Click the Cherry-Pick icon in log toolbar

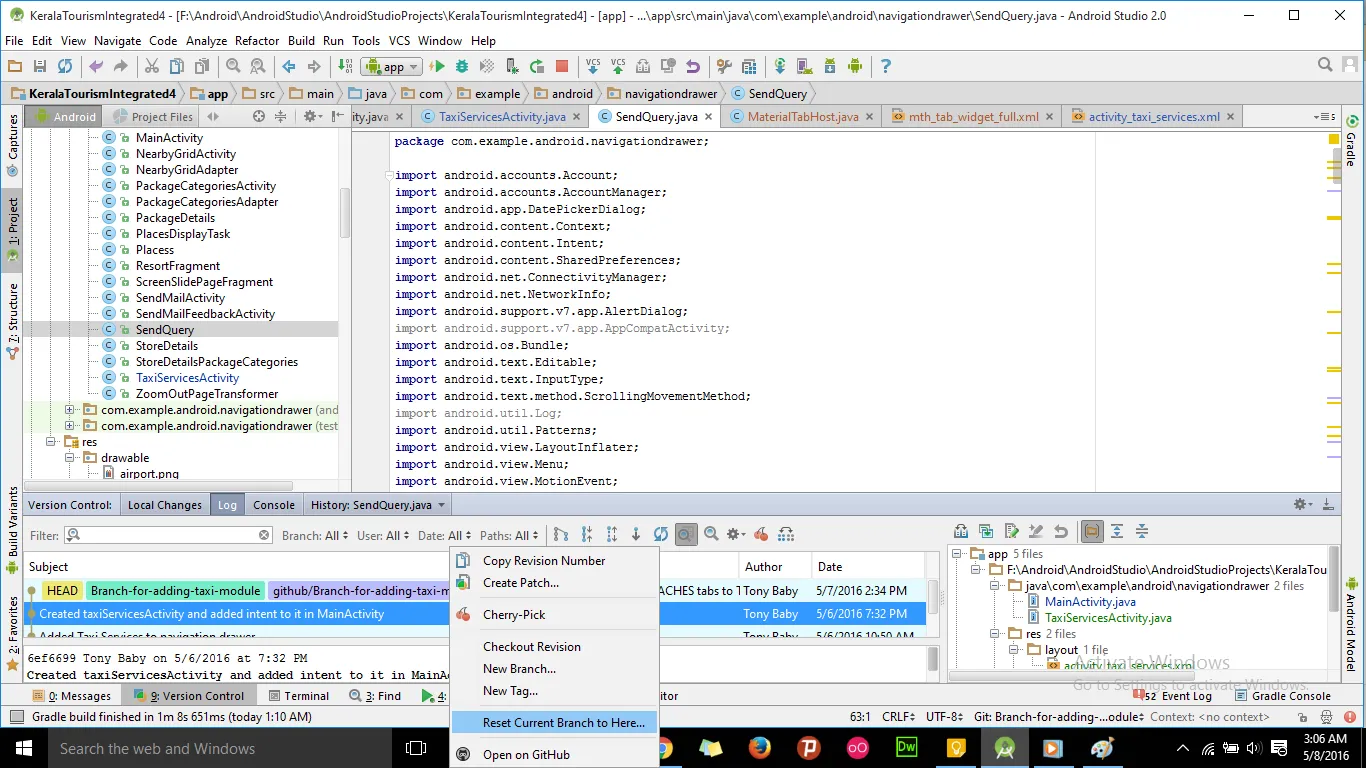tap(761, 535)
